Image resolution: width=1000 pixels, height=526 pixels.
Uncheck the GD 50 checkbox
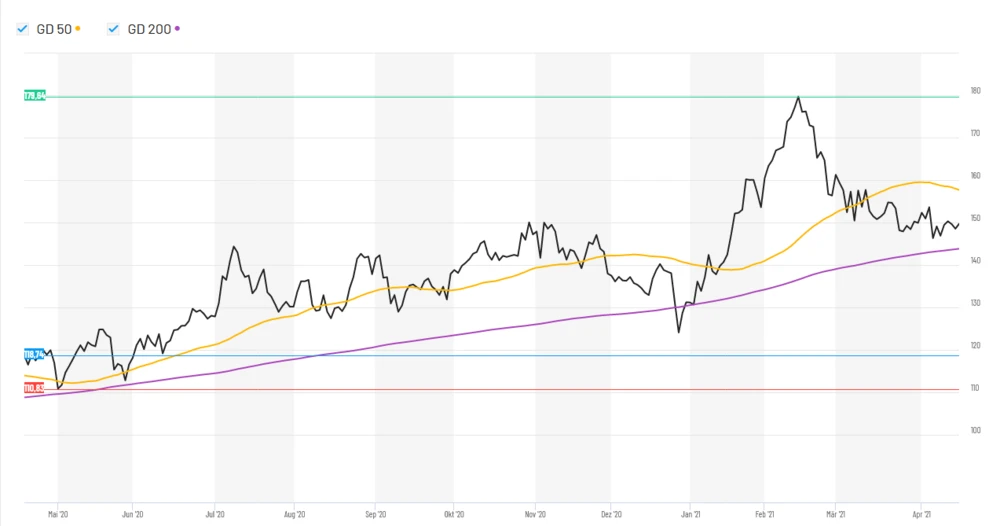click(22, 29)
